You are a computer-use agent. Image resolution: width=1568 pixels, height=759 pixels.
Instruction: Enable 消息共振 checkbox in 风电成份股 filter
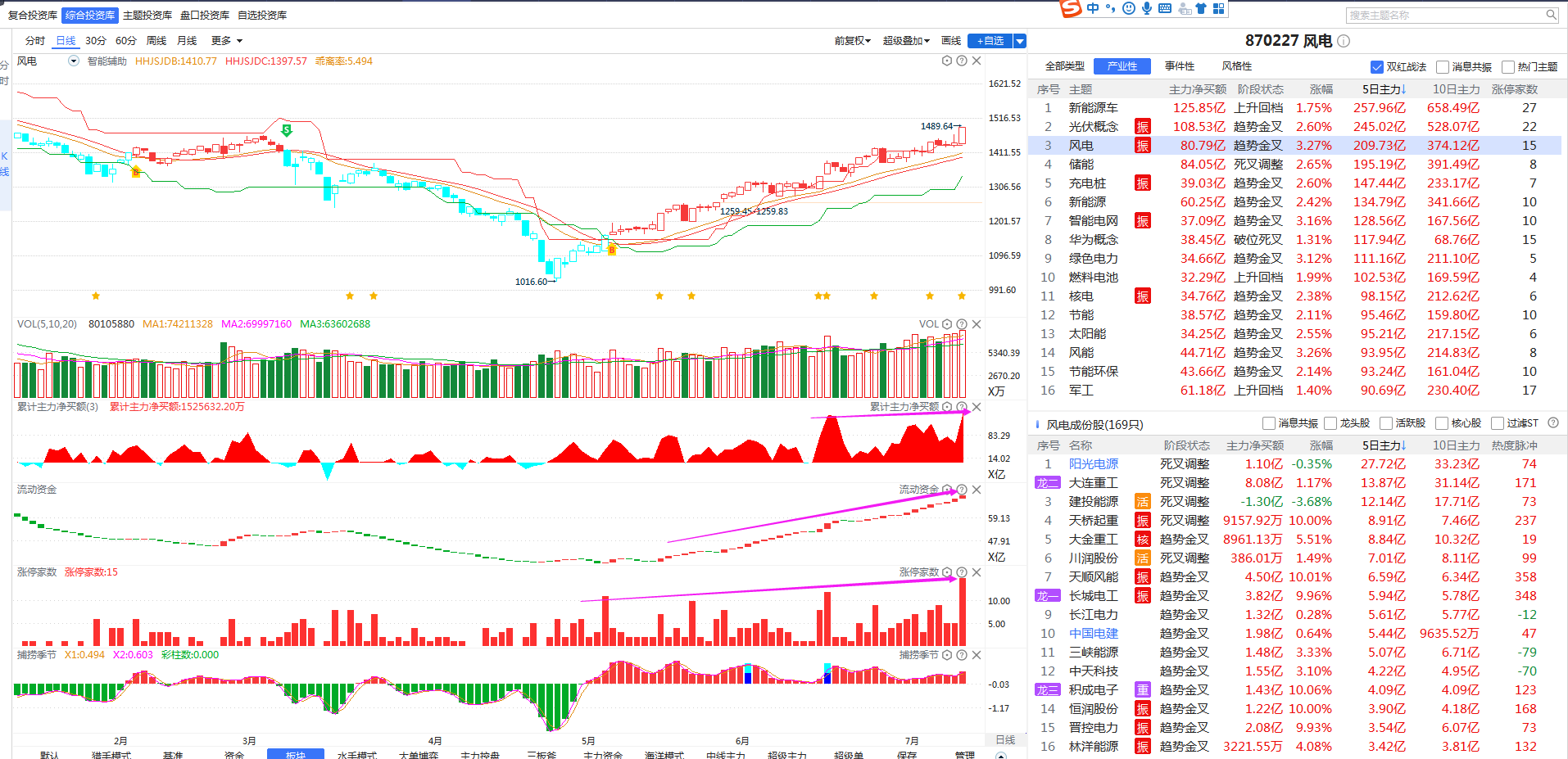(x=1268, y=423)
